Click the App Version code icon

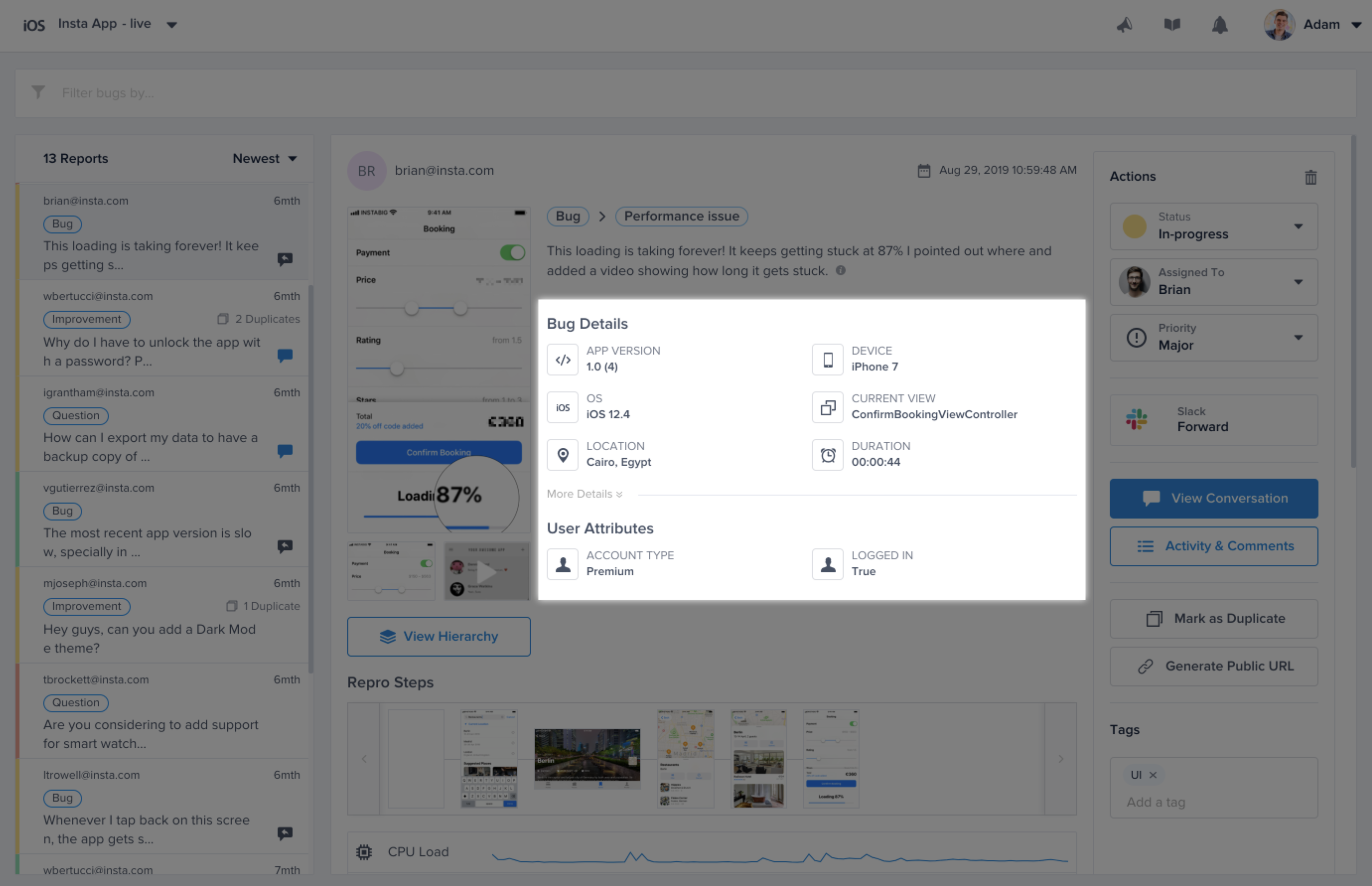[x=563, y=359]
